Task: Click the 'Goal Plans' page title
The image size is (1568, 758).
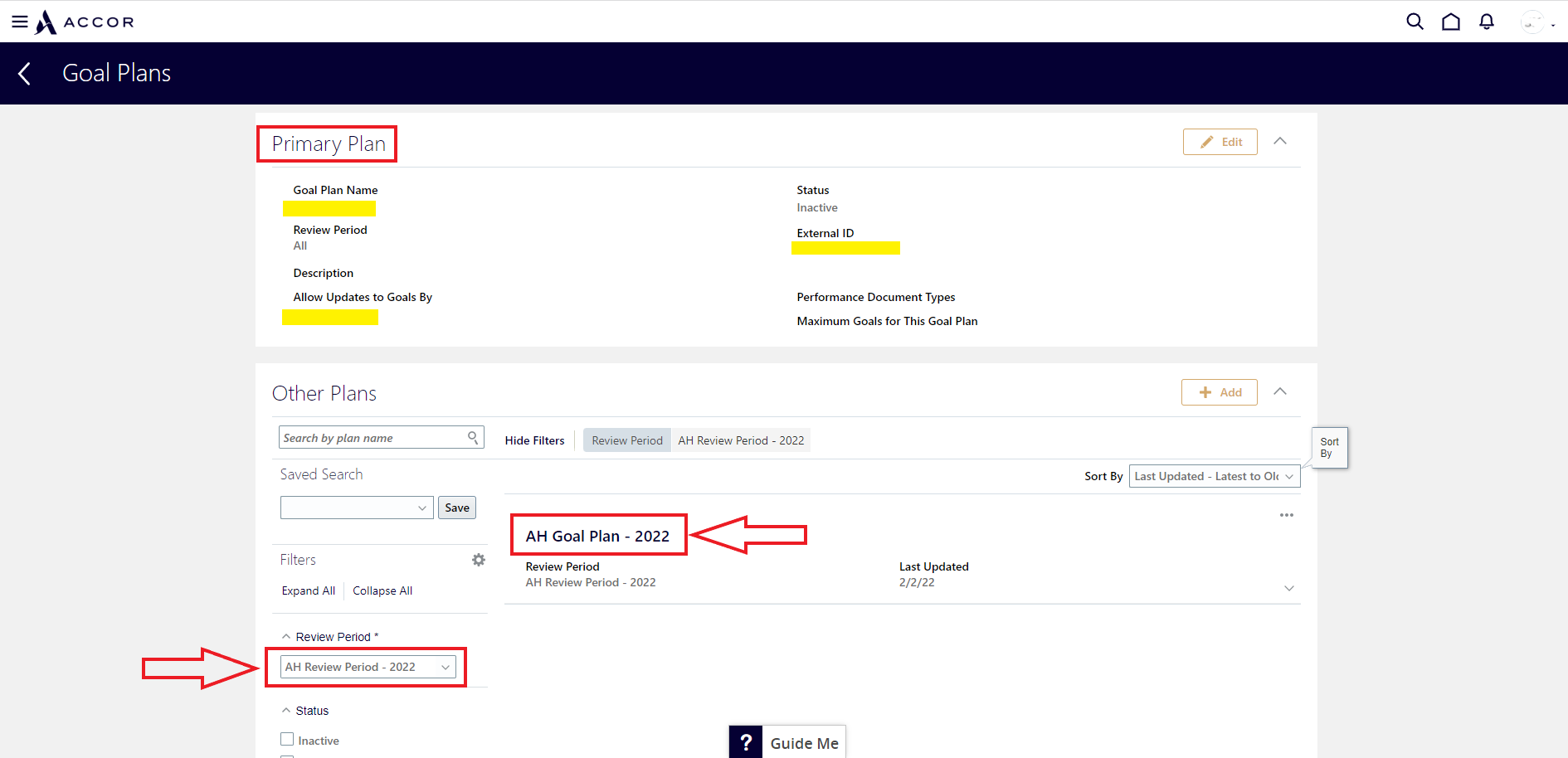Action: pyautogui.click(x=117, y=73)
